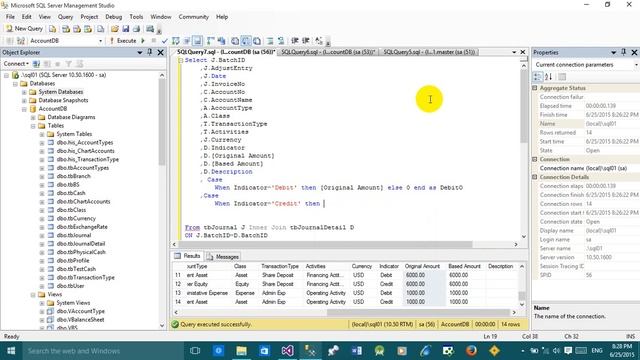
Task: Click the Database Engine Query icon
Action: click(53, 29)
